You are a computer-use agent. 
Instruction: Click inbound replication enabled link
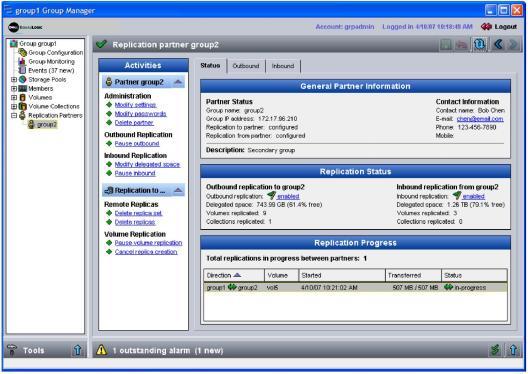tap(473, 196)
